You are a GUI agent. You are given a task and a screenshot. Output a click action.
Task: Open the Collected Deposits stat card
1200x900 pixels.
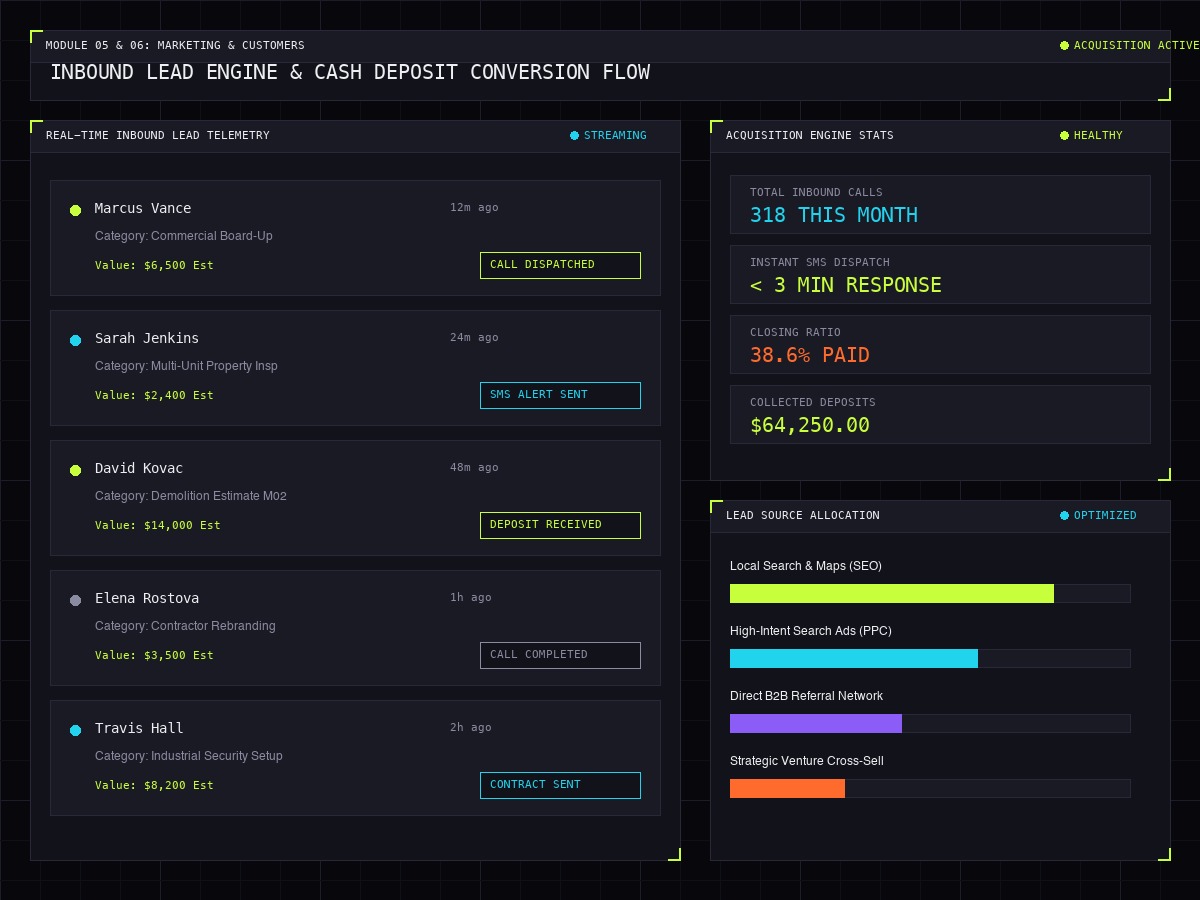coord(940,414)
